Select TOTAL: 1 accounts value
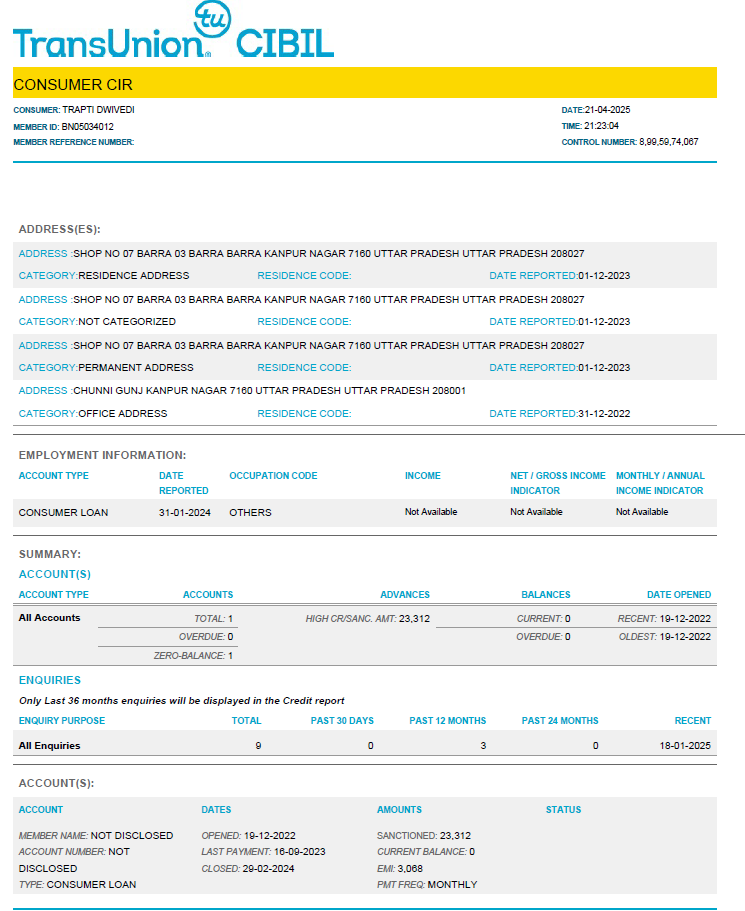This screenshot has width=745, height=911. [x=213, y=619]
